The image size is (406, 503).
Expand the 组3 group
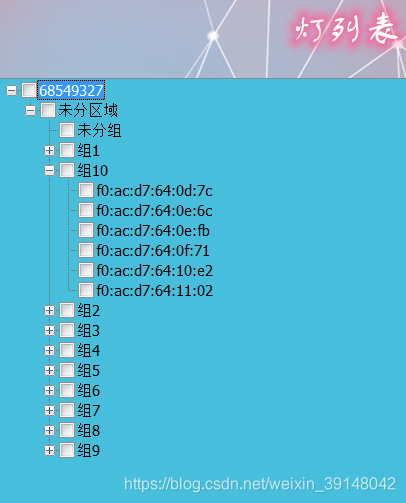[49, 331]
